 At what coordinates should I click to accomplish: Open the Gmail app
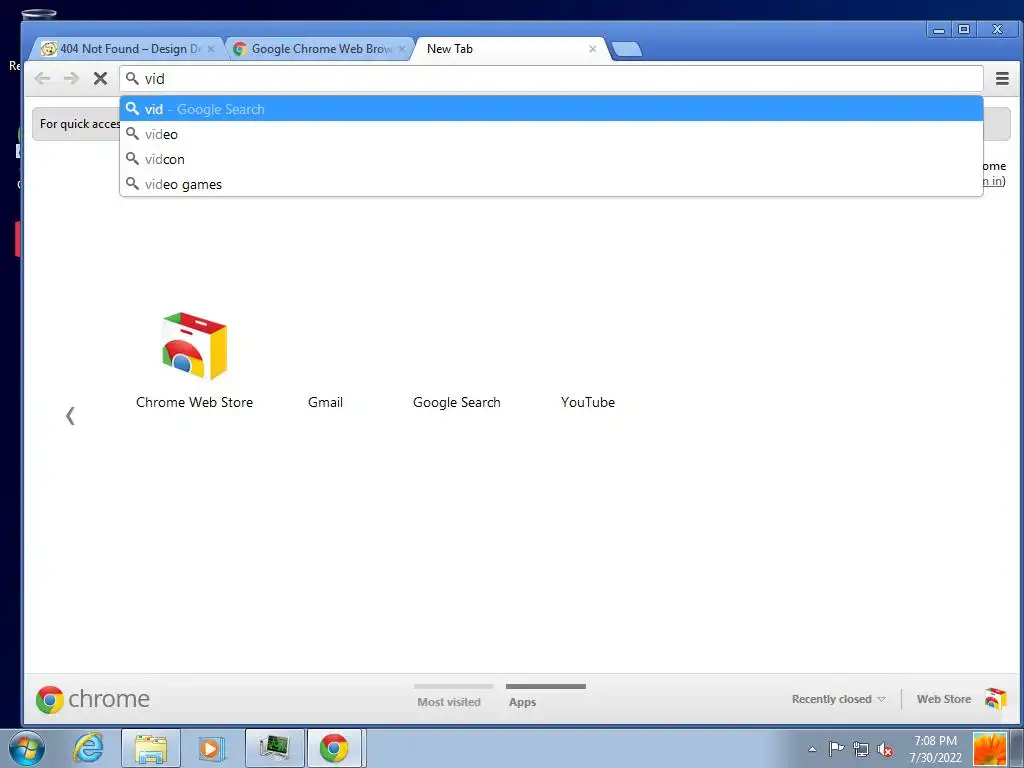pos(325,402)
